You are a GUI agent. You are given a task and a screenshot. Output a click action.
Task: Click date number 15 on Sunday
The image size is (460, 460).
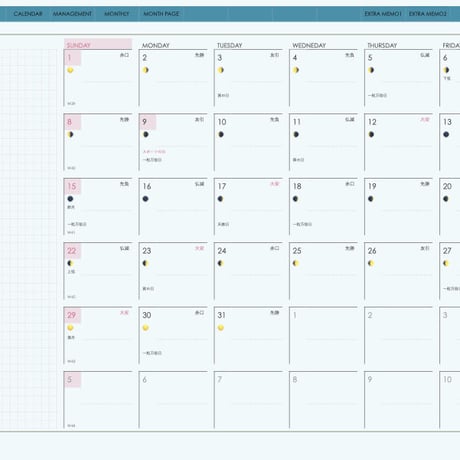point(72,186)
